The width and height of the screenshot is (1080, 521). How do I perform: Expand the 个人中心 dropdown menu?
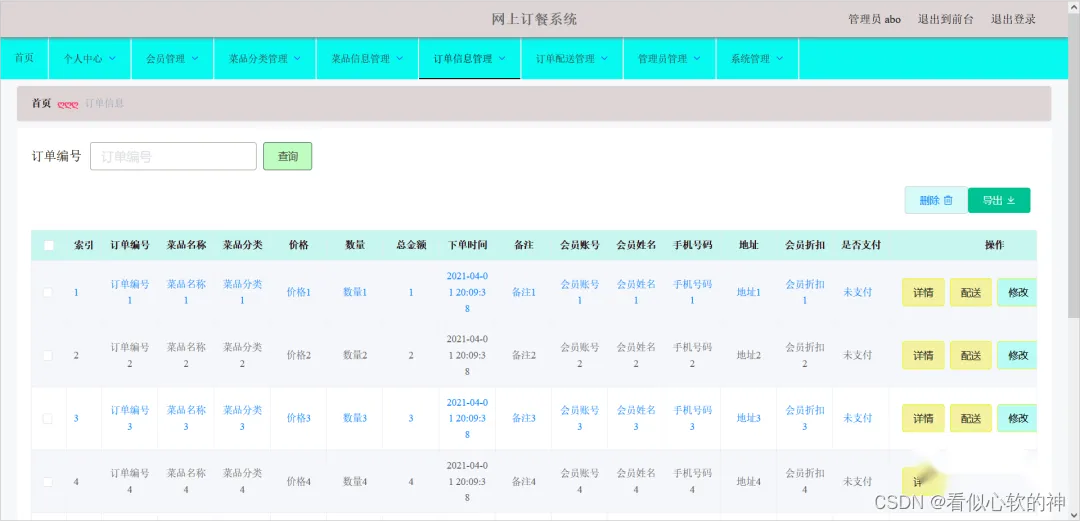click(x=90, y=59)
